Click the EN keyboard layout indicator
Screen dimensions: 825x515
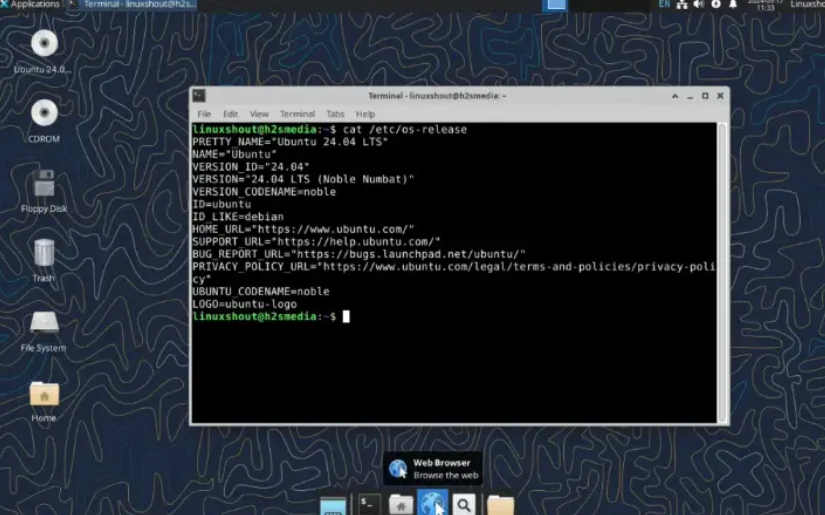(665, 4)
